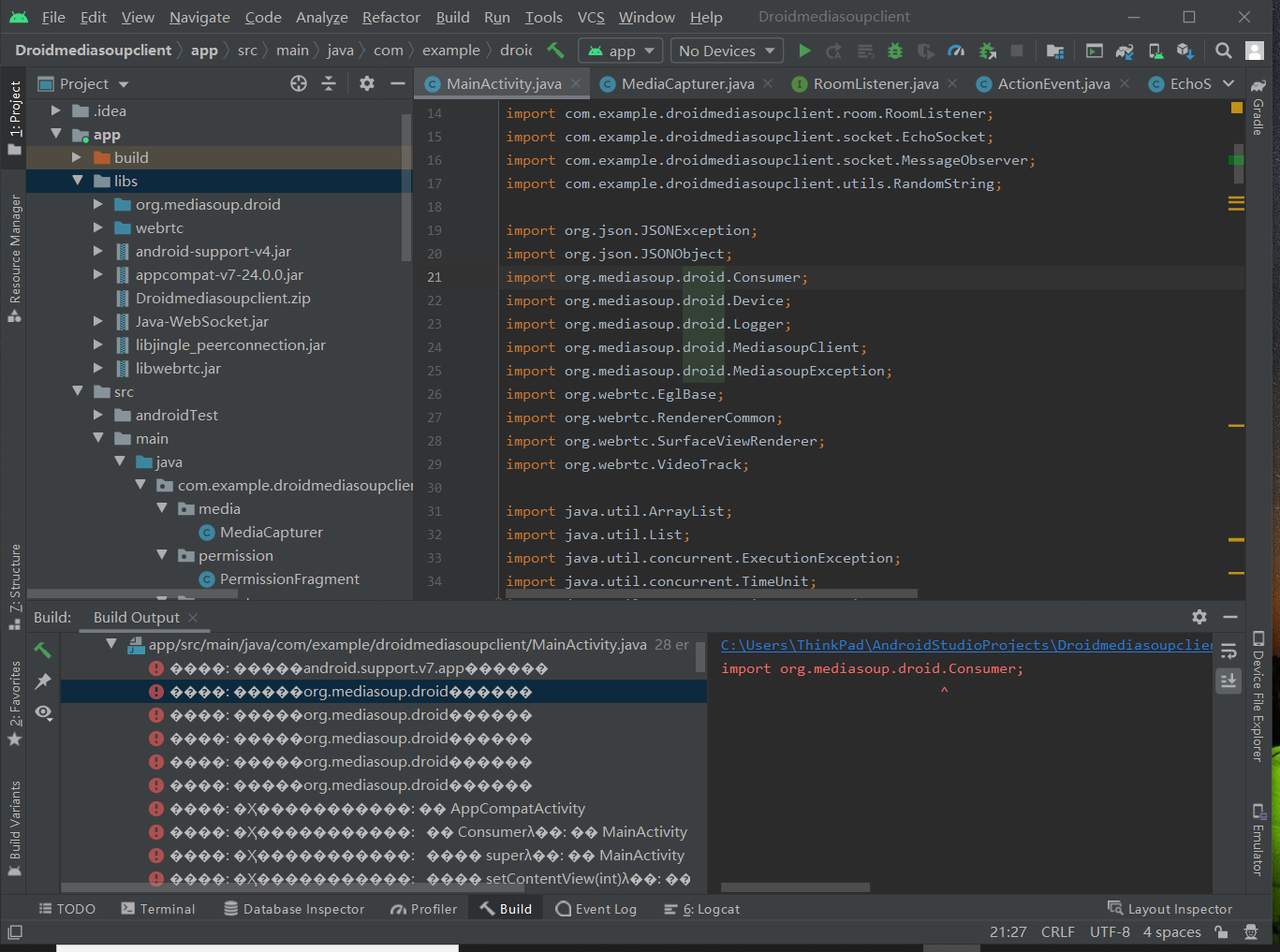Click the encoding UTF-8 status entry
The image size is (1280, 952).
point(1110,932)
